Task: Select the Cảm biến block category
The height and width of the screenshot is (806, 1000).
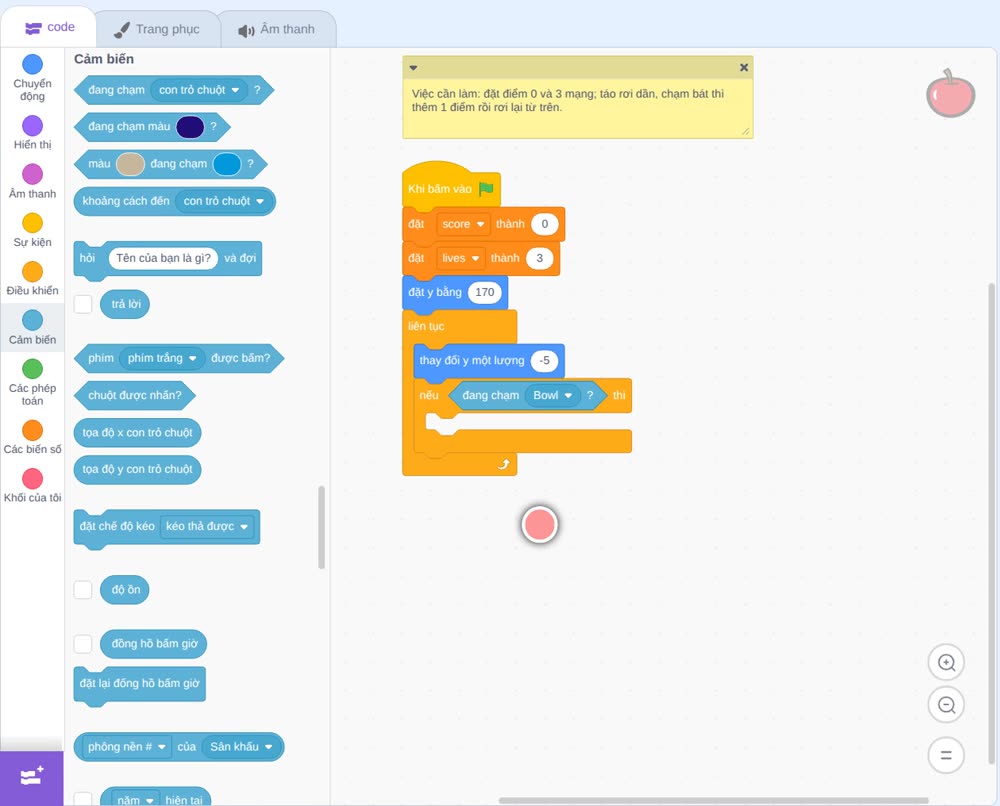Action: click(33, 328)
